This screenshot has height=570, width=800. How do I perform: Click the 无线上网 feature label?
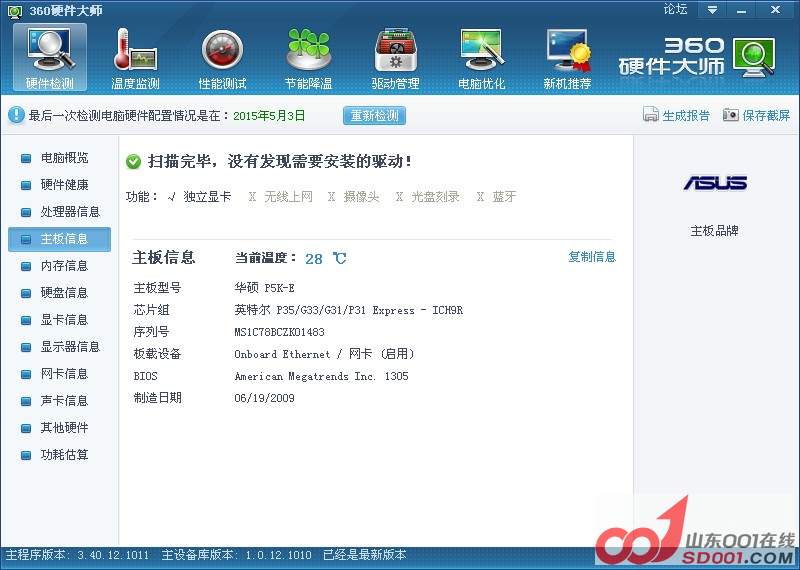[x=288, y=197]
